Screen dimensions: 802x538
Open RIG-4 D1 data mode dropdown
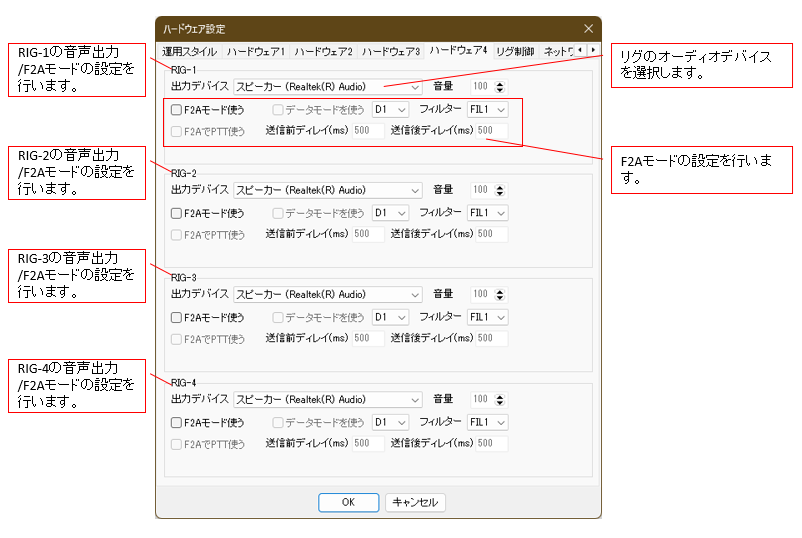pos(390,422)
